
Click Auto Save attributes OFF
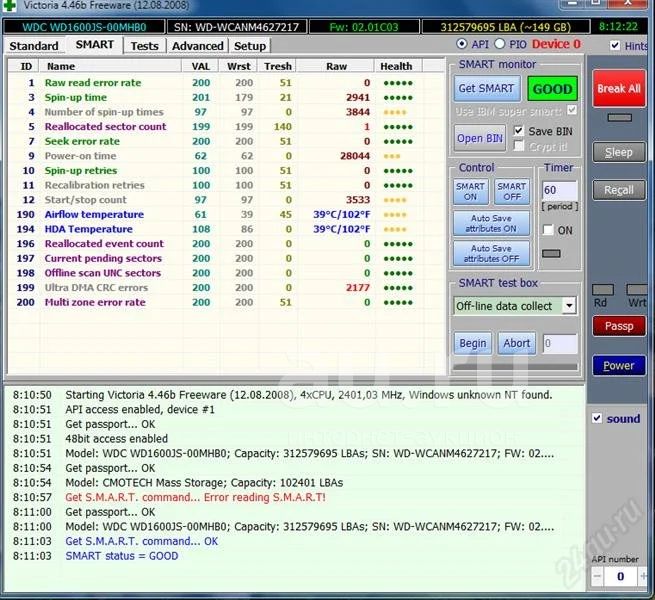[491, 254]
